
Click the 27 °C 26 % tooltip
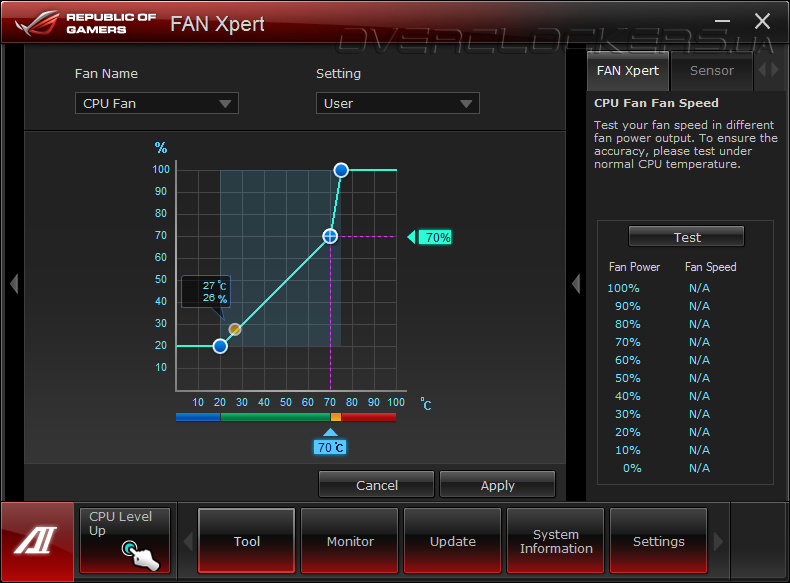tap(206, 292)
